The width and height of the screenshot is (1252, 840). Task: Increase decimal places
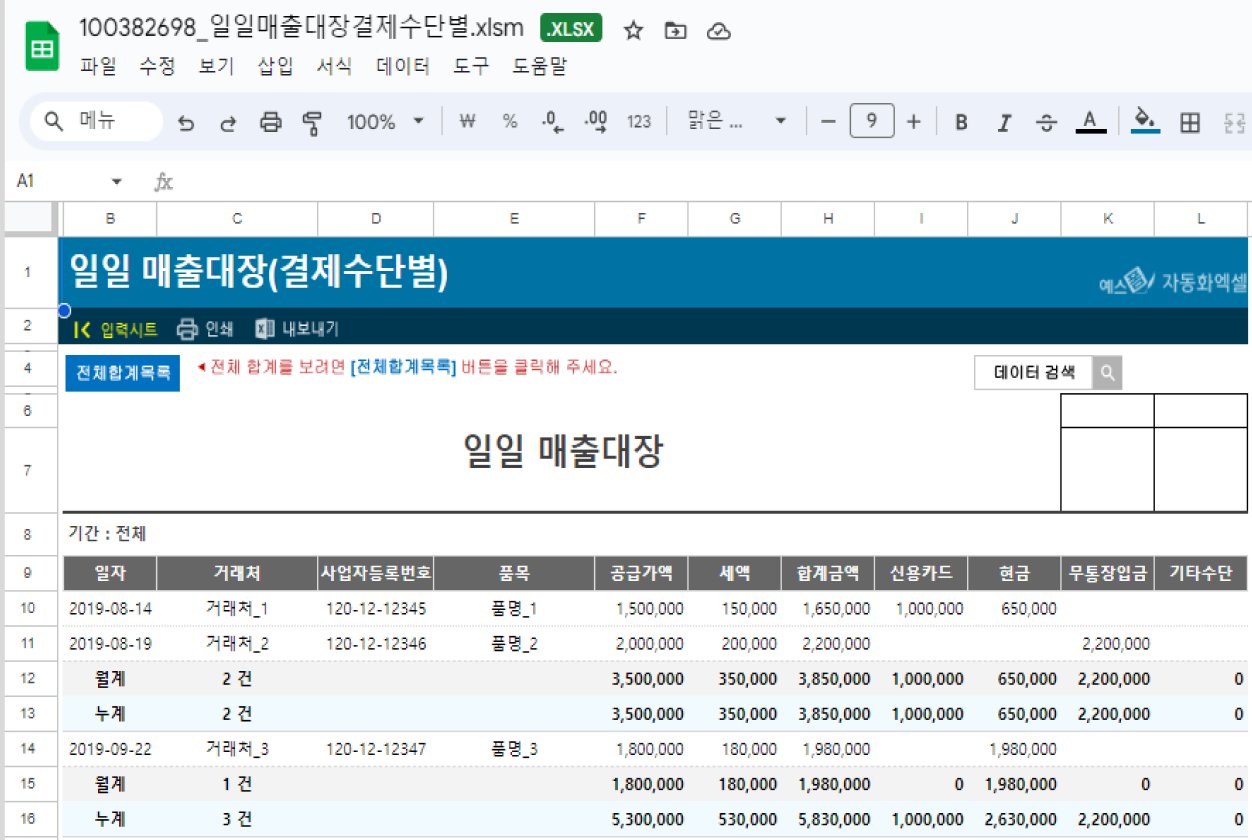(595, 122)
